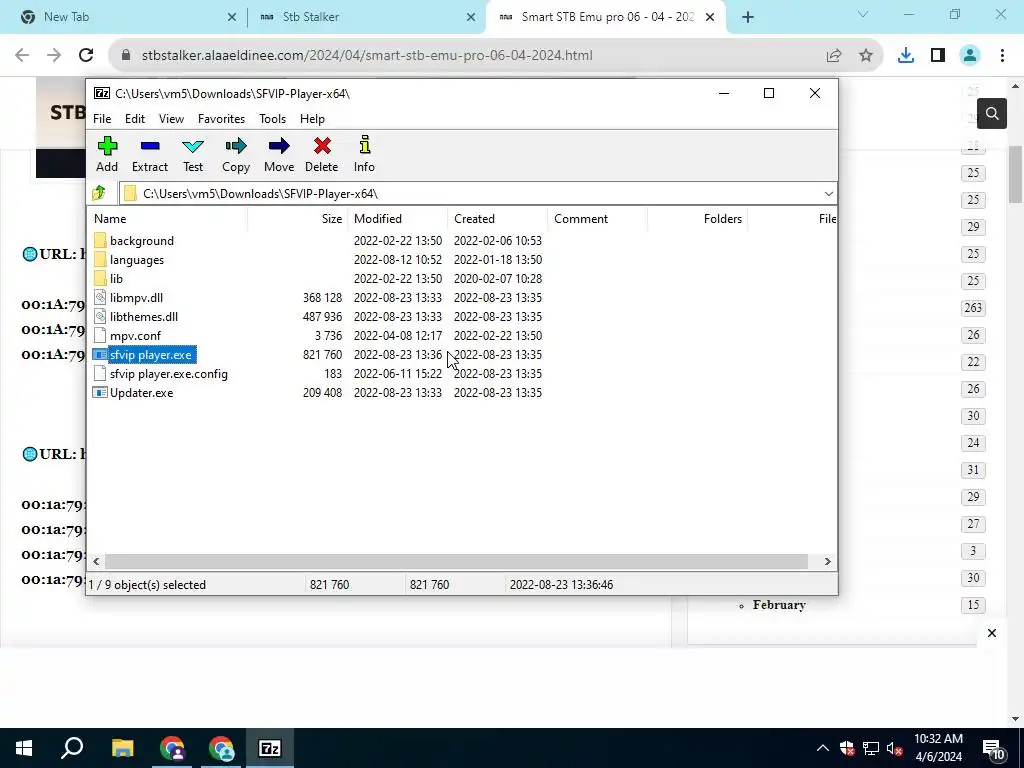The width and height of the screenshot is (1024, 768).
Task: Open taskbar search icon
Action: (72, 748)
